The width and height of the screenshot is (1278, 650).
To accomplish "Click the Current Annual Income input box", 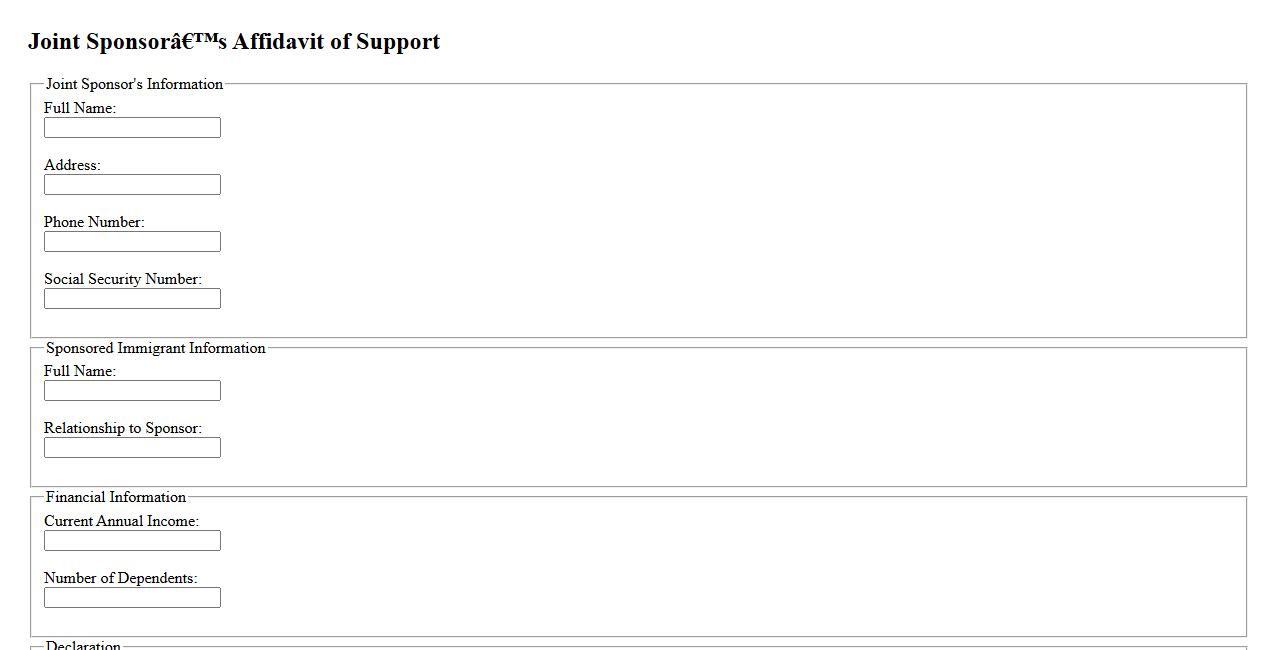I will (132, 541).
